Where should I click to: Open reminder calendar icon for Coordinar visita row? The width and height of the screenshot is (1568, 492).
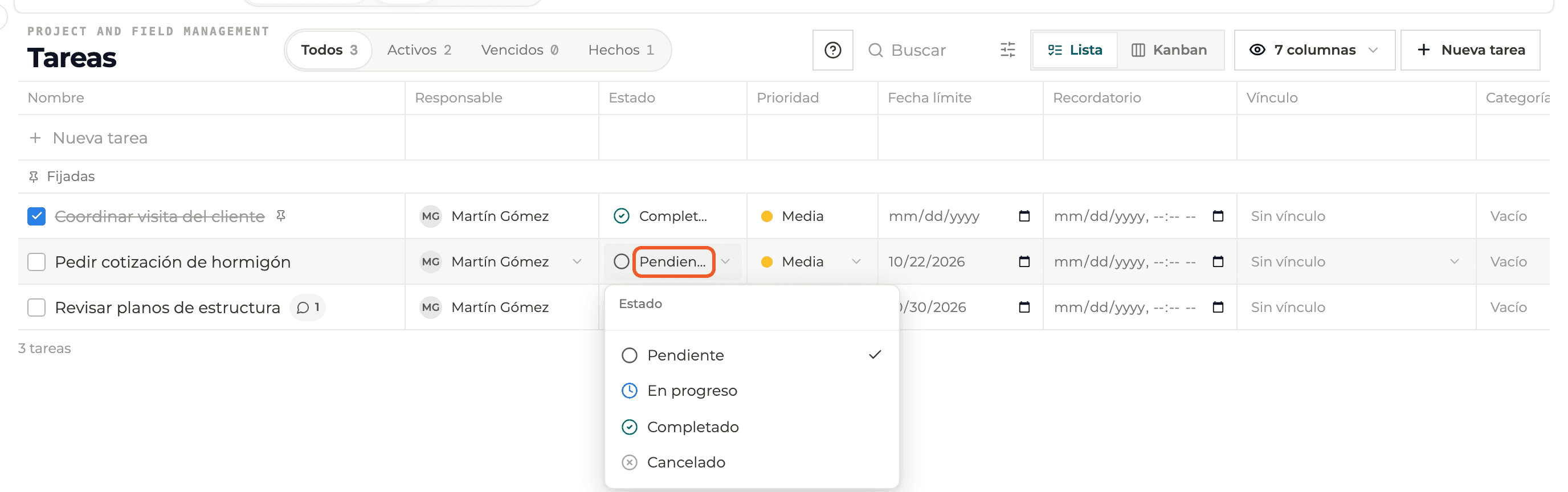(1218, 216)
